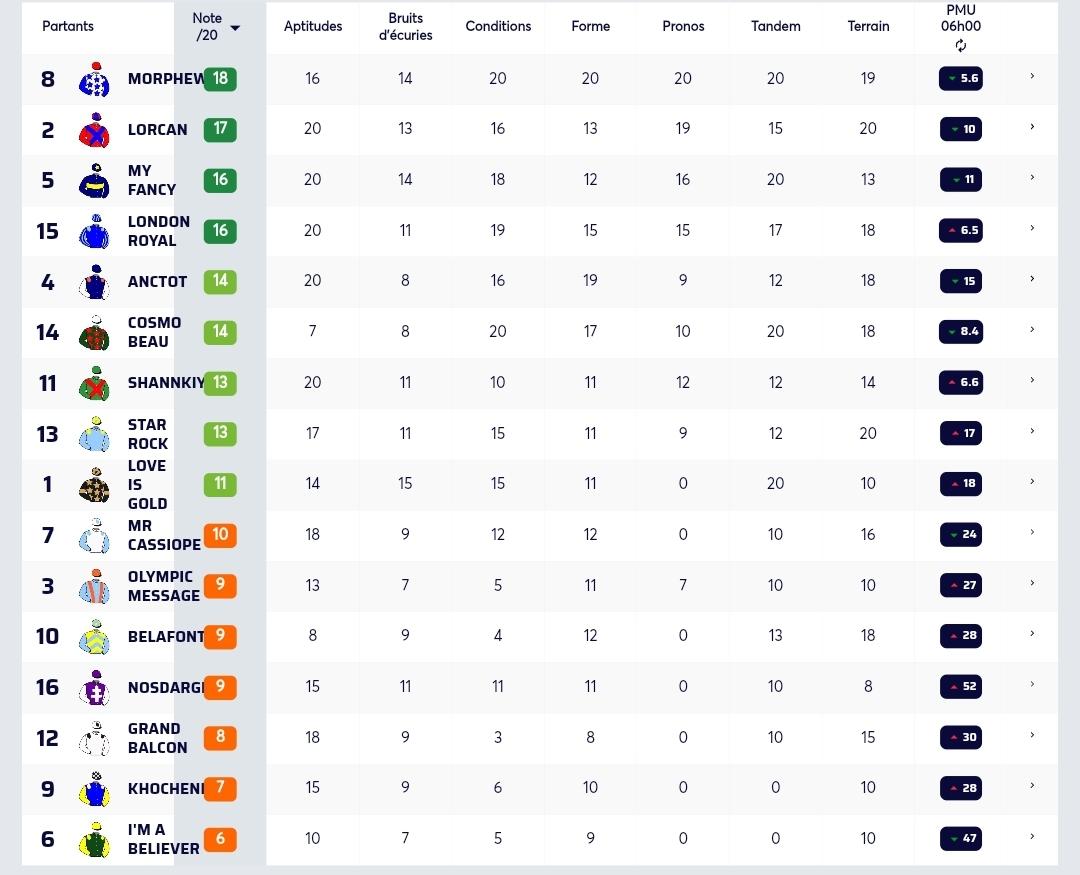
Task: Sort by the Forme column header
Action: (x=590, y=26)
